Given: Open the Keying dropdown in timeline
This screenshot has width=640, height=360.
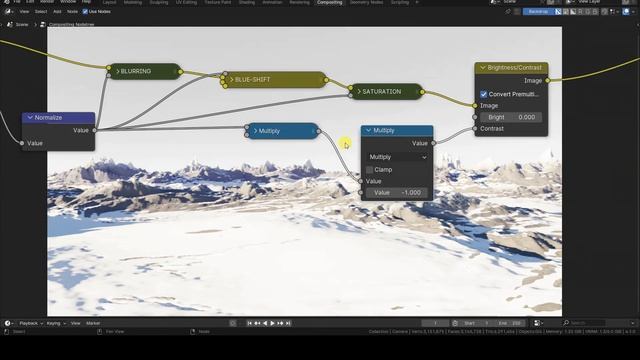Looking at the screenshot, I should 56,323.
